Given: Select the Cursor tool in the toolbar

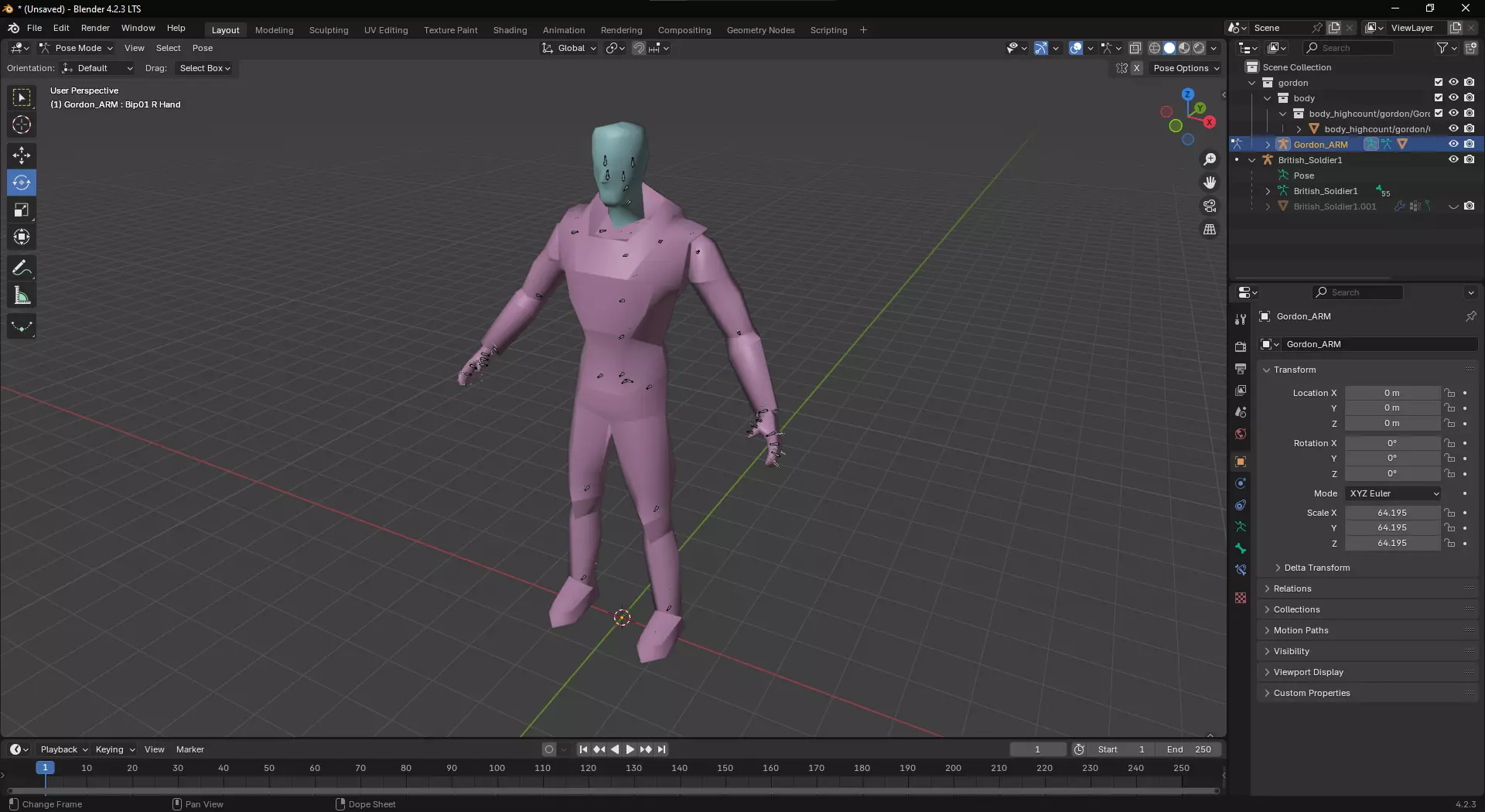Looking at the screenshot, I should [x=22, y=125].
